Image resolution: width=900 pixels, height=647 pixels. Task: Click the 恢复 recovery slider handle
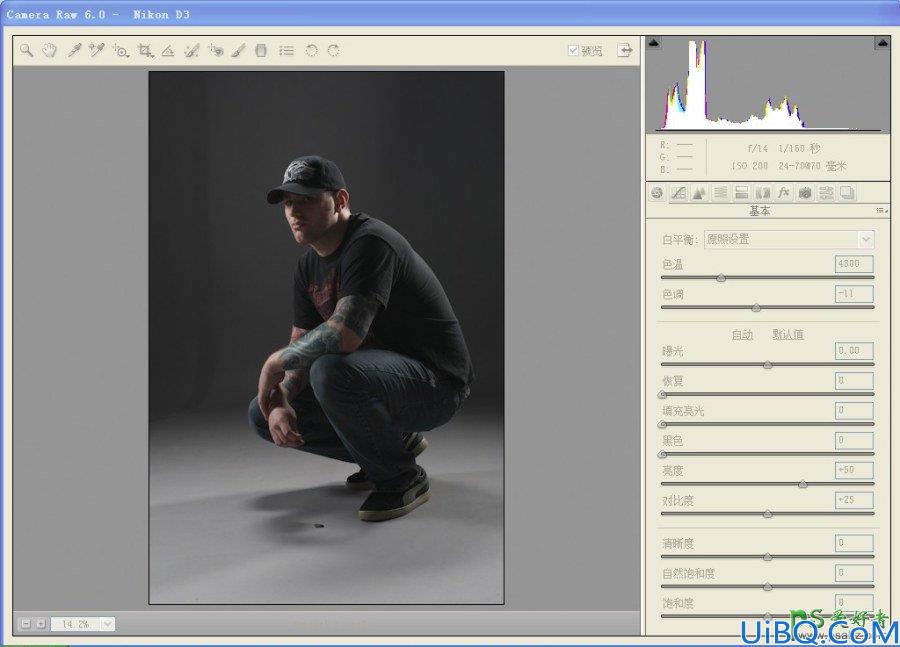pyautogui.click(x=662, y=394)
